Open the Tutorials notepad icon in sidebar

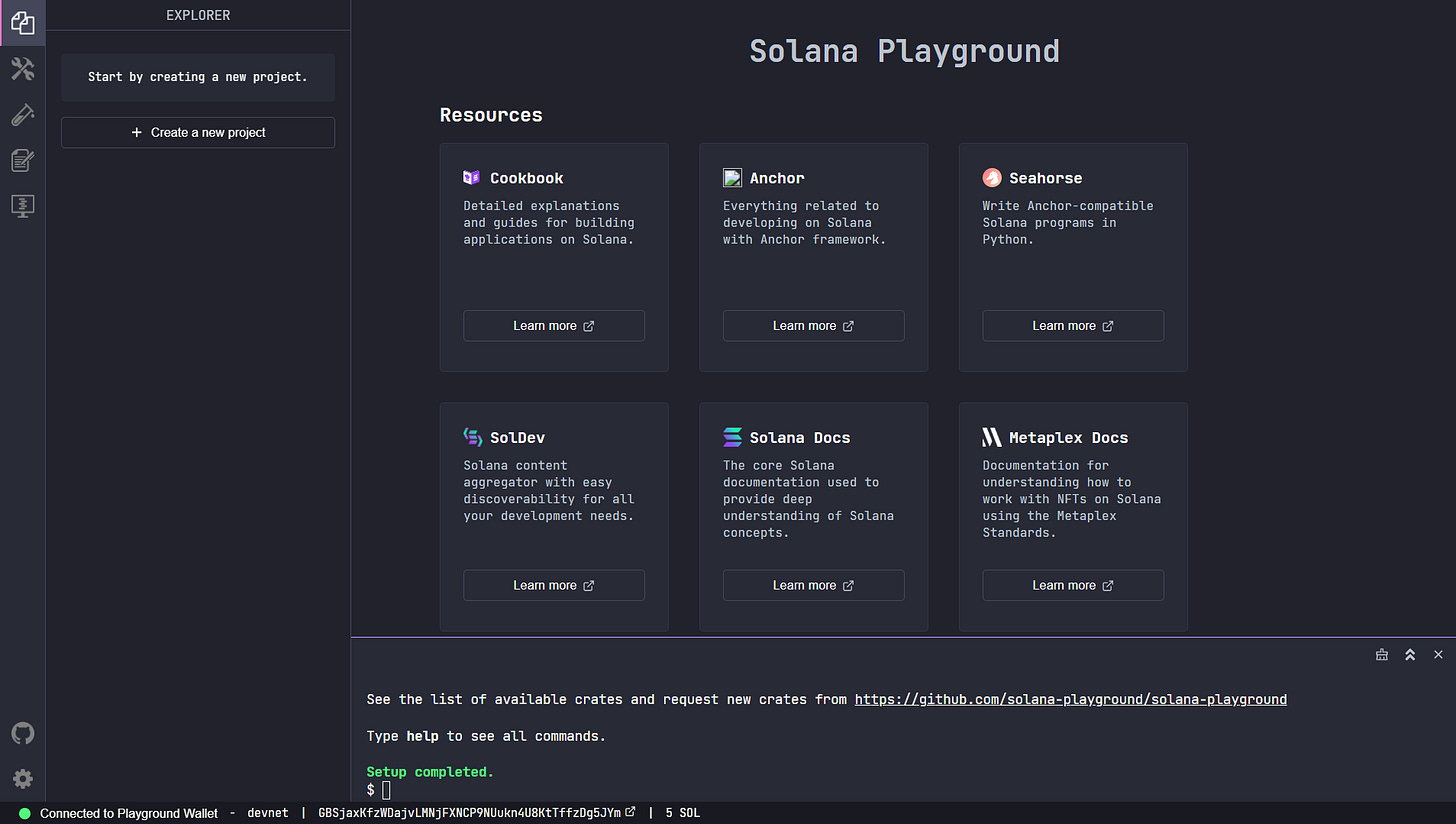(x=22, y=160)
